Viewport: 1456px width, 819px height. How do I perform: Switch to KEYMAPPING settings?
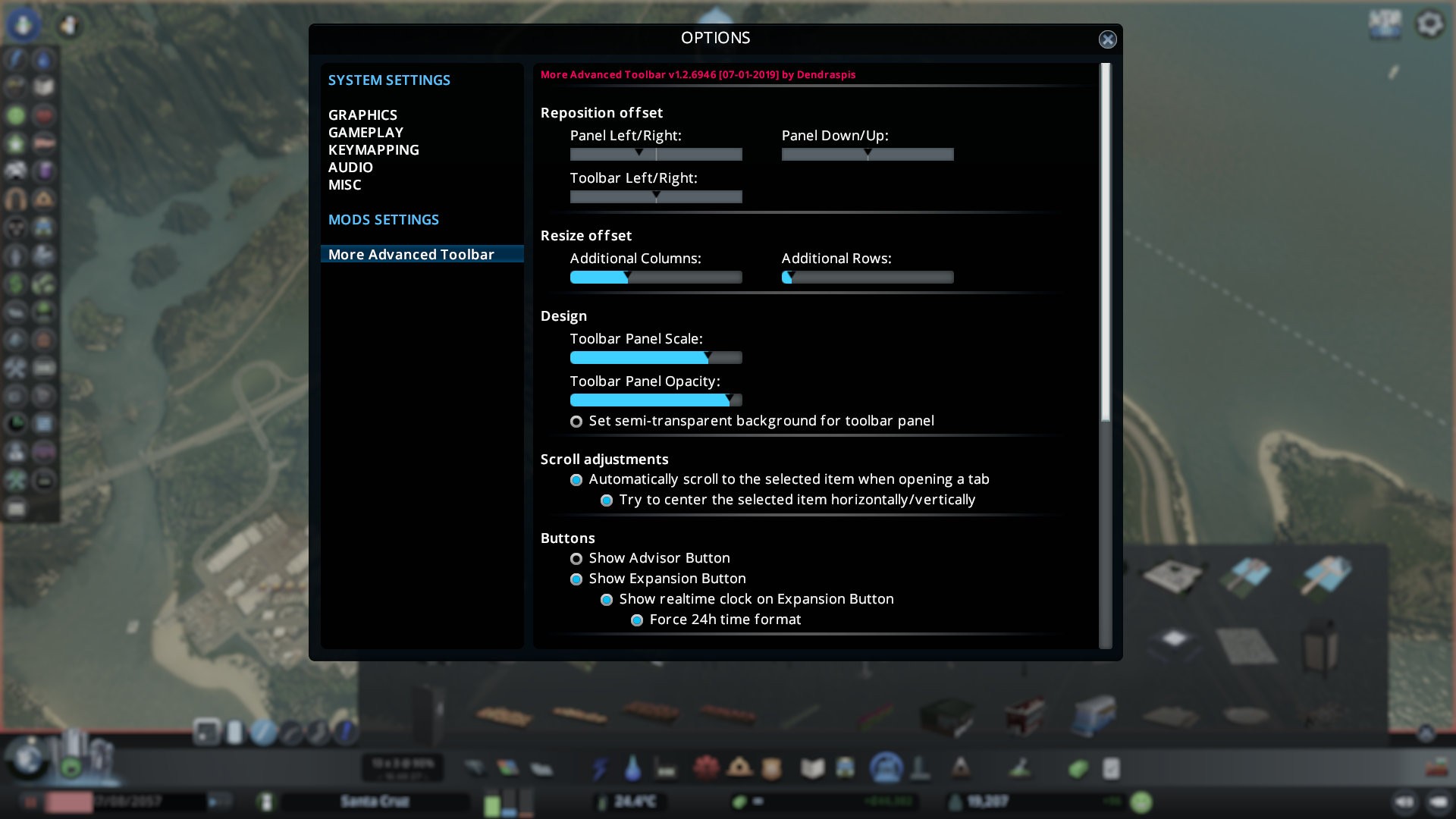click(x=373, y=150)
